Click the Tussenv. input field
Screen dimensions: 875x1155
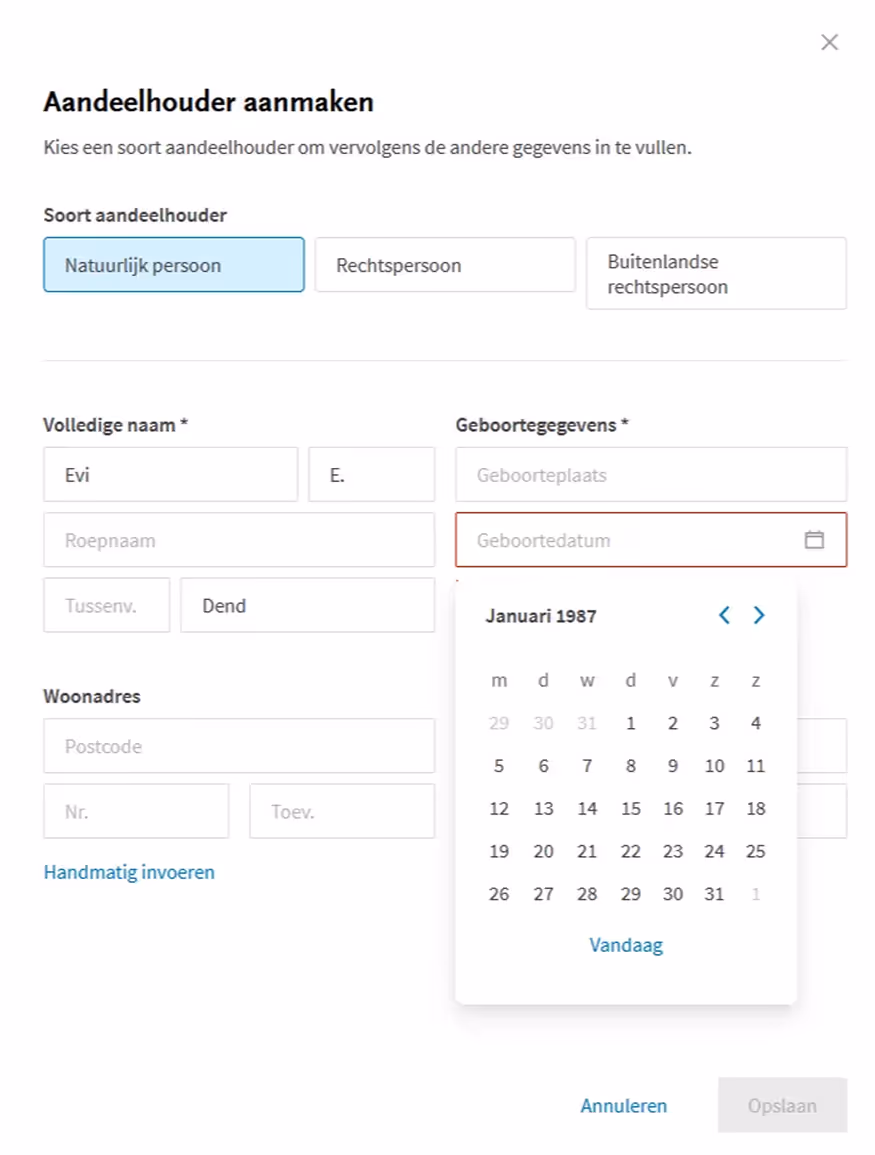pyautogui.click(x=106, y=605)
